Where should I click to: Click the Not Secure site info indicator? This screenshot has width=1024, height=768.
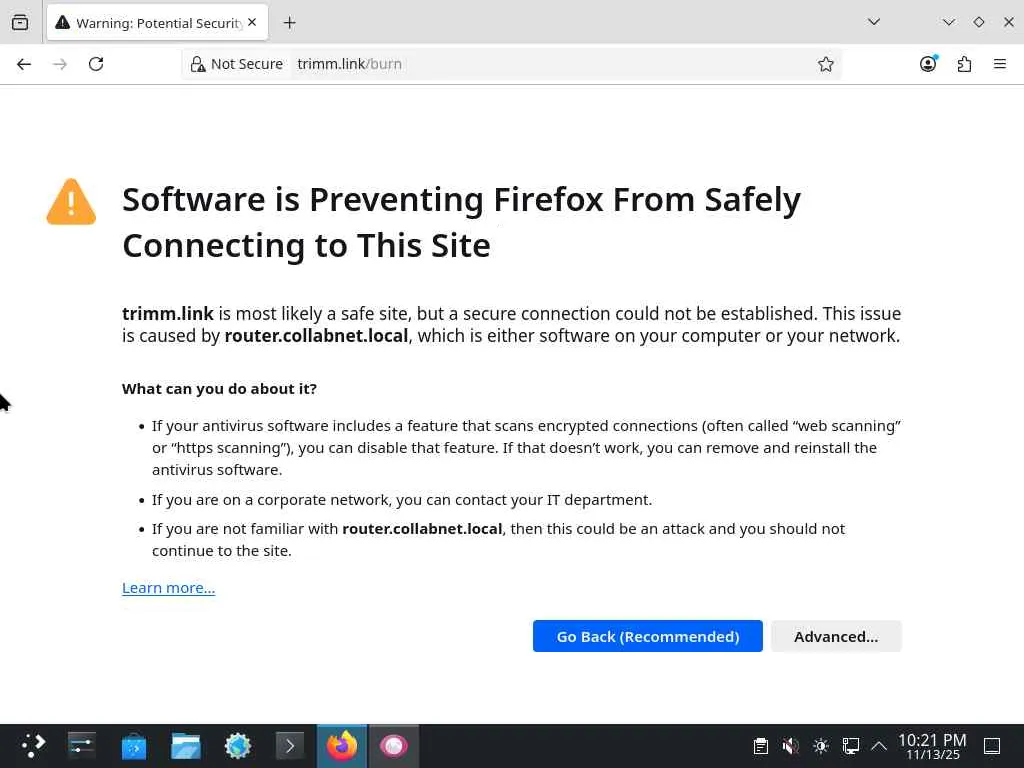point(237,64)
